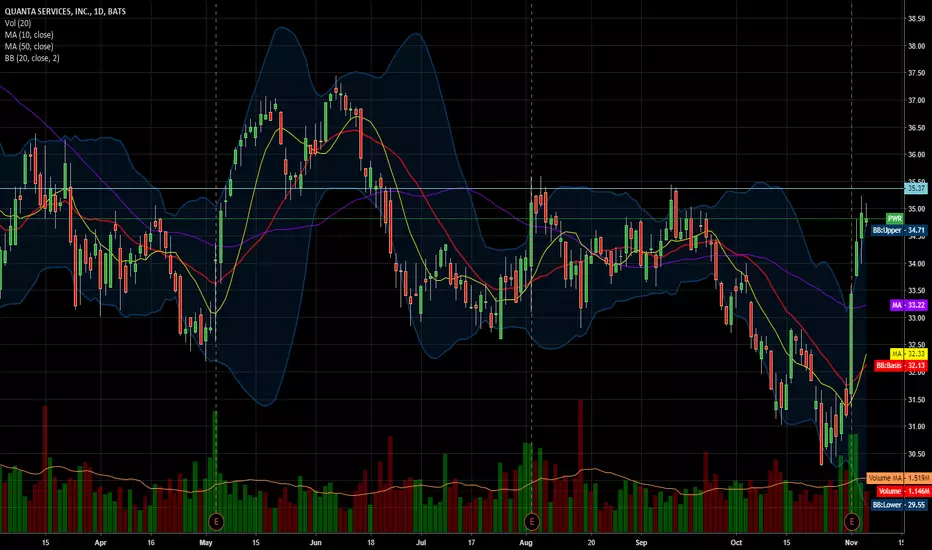Screen dimensions: 932x550
Task: Click 38.50 on the price axis
Action: pos(916,19)
